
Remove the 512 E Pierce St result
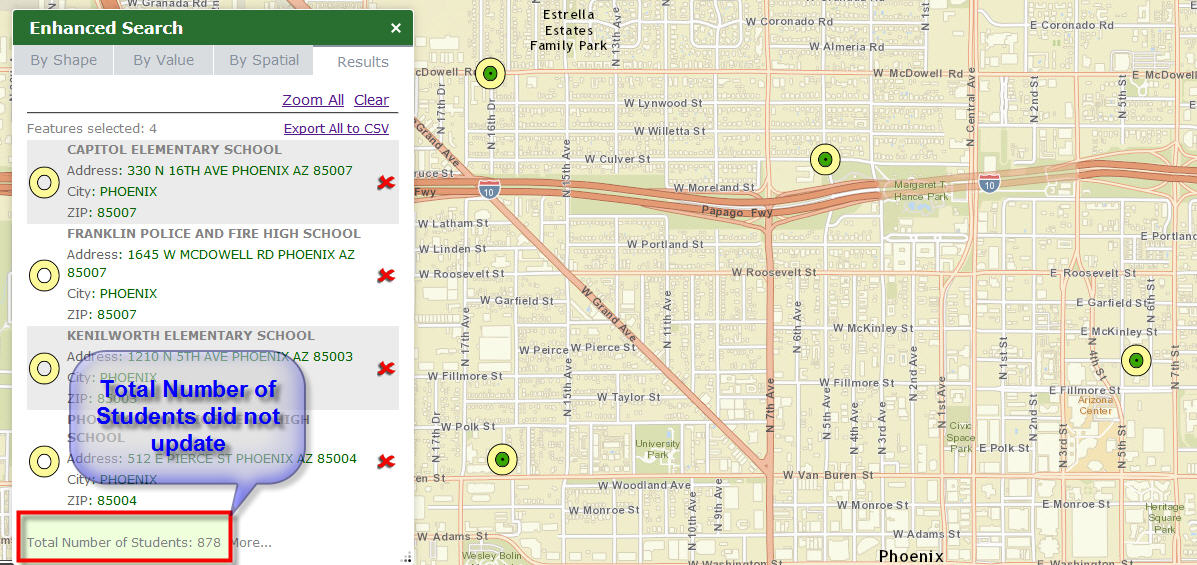tap(386, 461)
